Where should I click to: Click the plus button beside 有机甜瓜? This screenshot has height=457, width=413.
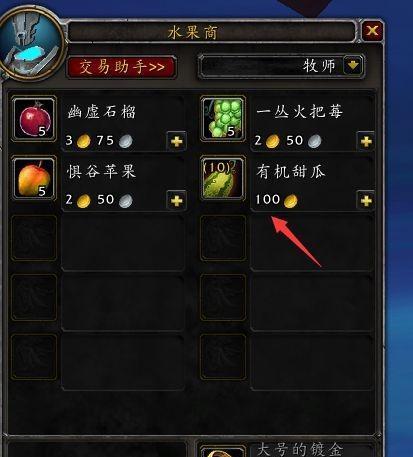tap(366, 201)
